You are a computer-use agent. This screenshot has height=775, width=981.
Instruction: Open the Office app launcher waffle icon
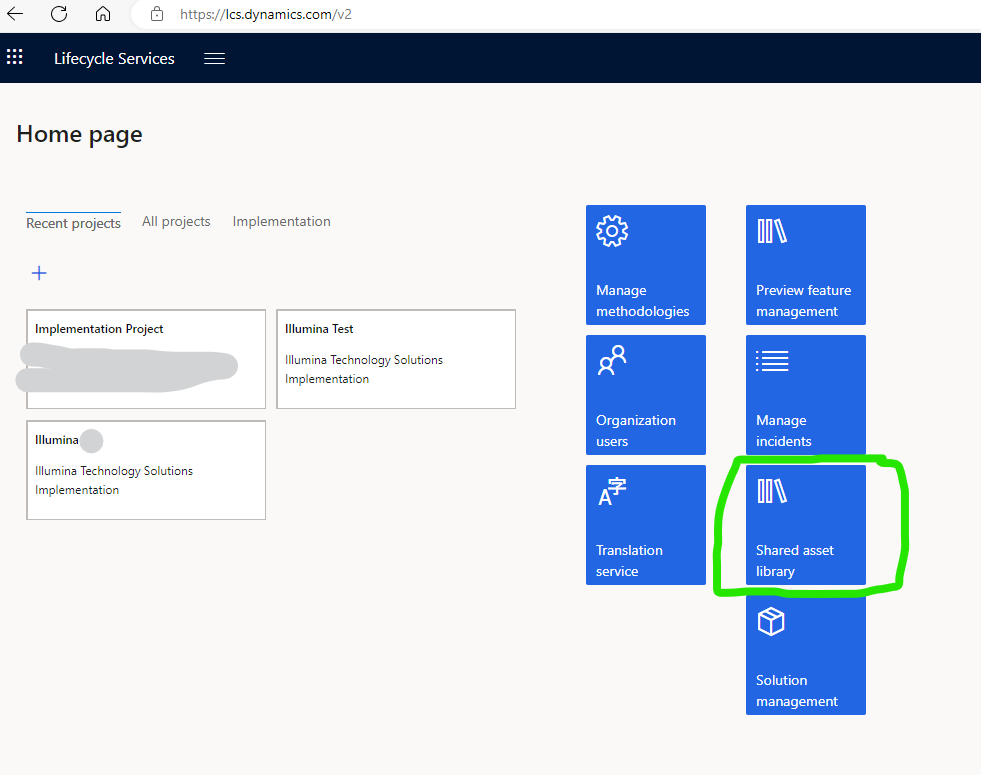pos(14,57)
